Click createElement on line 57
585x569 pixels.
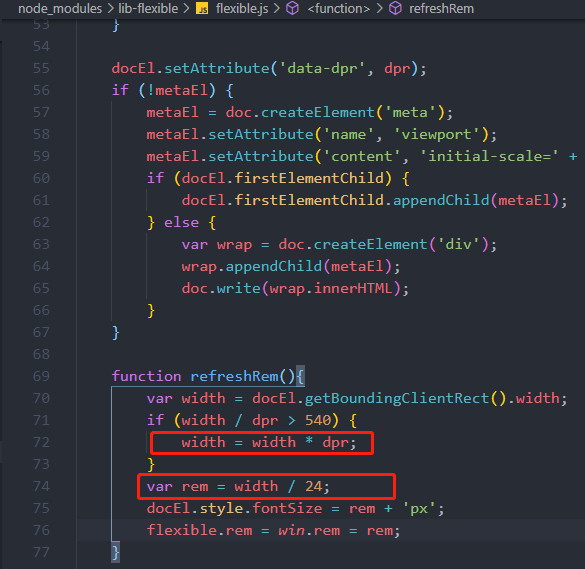tap(317, 113)
